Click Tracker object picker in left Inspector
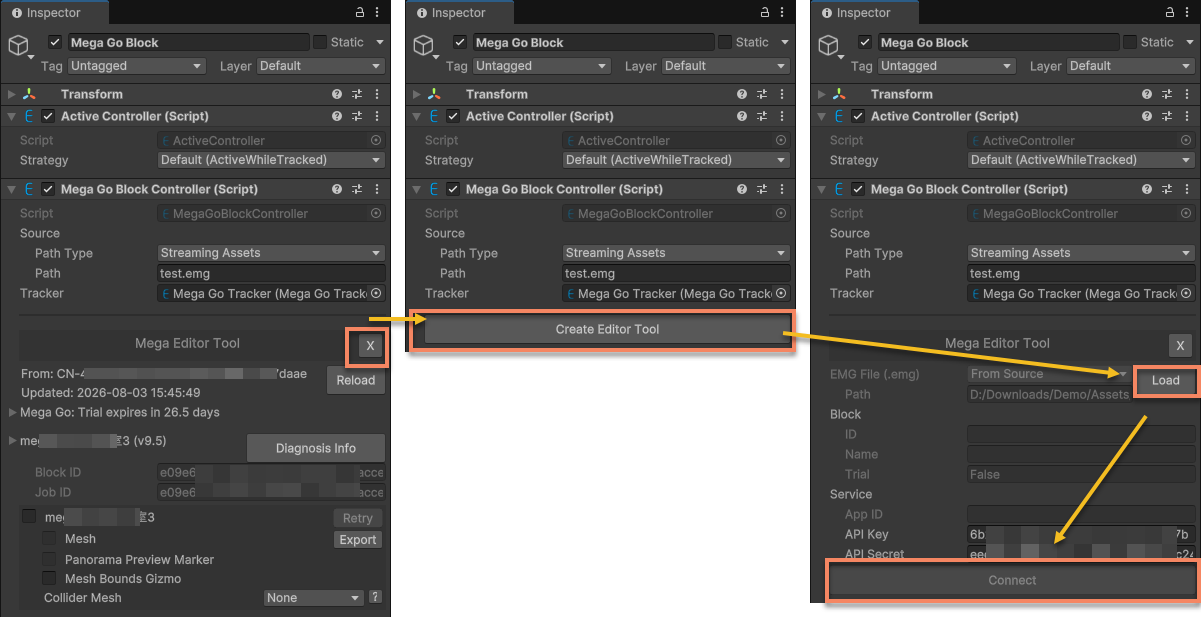 [376, 294]
